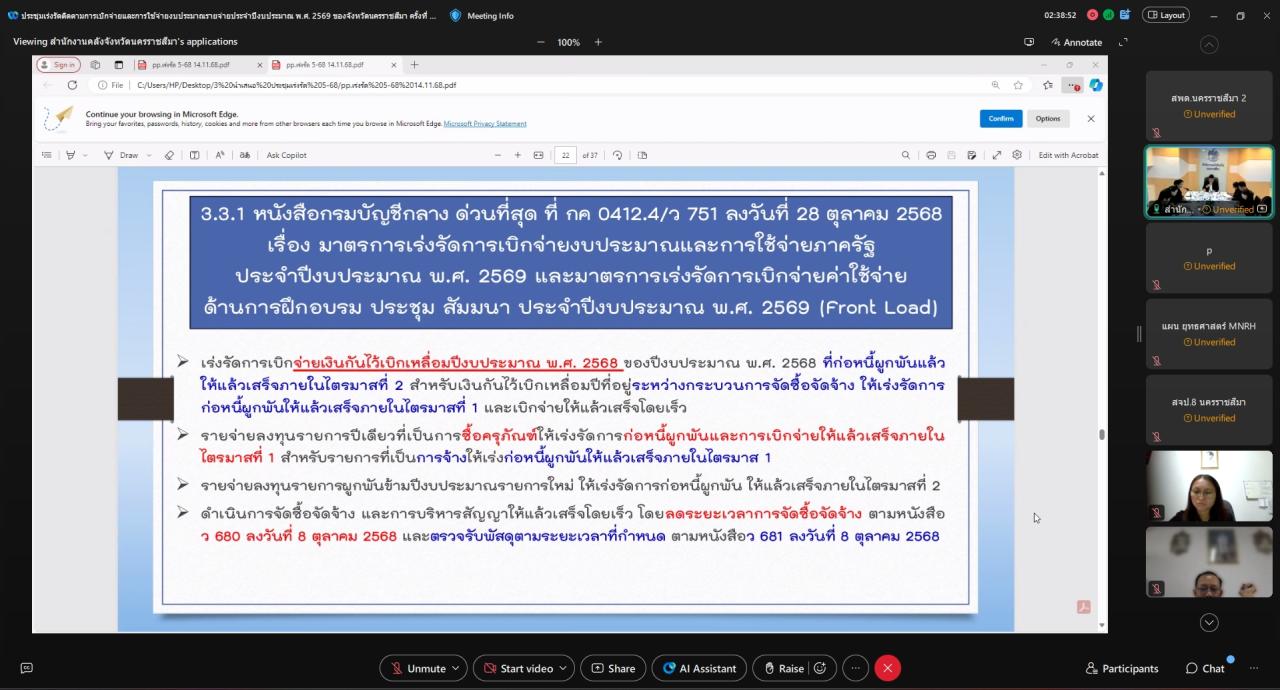This screenshot has height=690, width=1280.
Task: Zoom out using the minus control
Action: tap(498, 155)
